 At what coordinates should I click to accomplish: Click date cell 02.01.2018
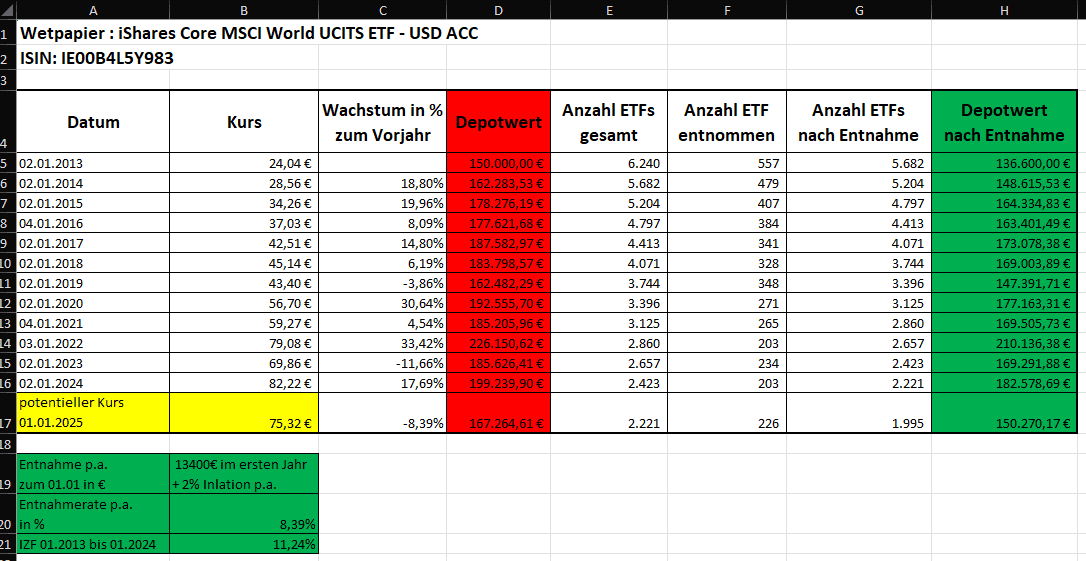[x=93, y=264]
